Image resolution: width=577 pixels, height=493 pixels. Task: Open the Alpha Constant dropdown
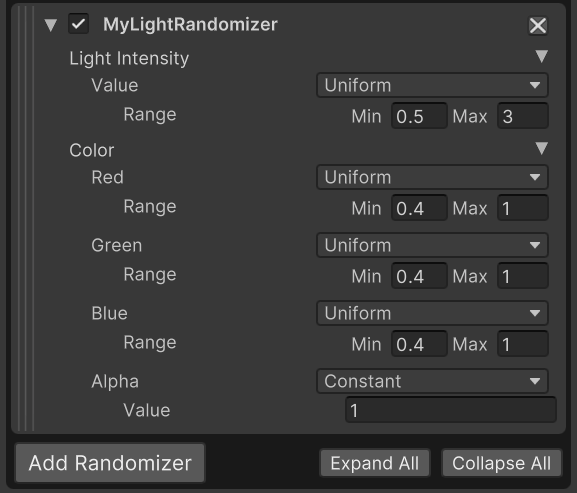point(432,382)
